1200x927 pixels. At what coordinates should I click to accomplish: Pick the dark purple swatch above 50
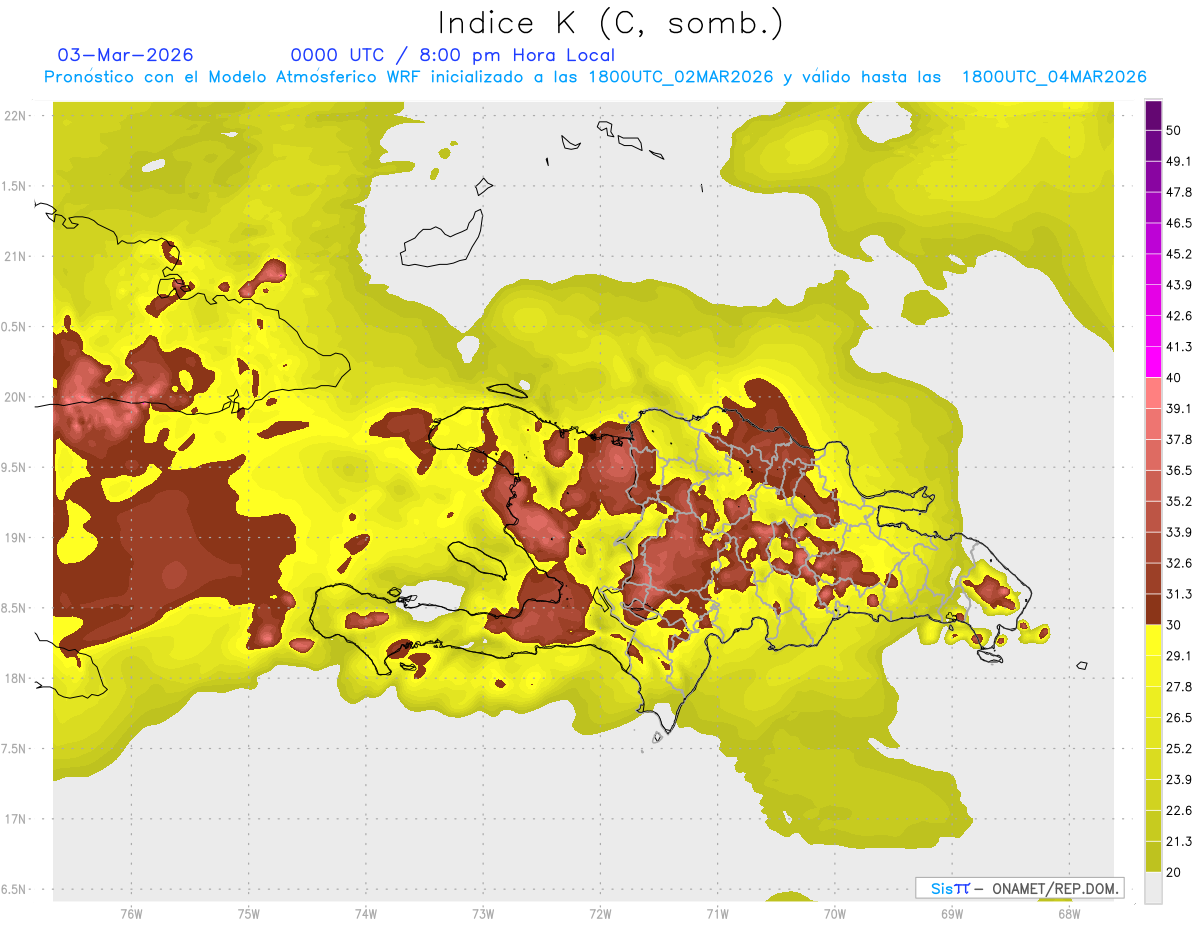1154,115
